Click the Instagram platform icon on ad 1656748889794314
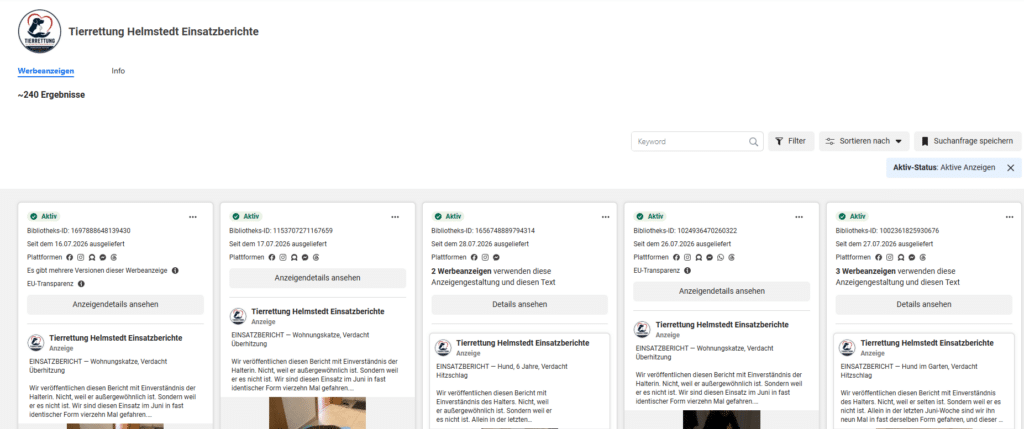This screenshot has width=1024, height=429. [x=485, y=257]
